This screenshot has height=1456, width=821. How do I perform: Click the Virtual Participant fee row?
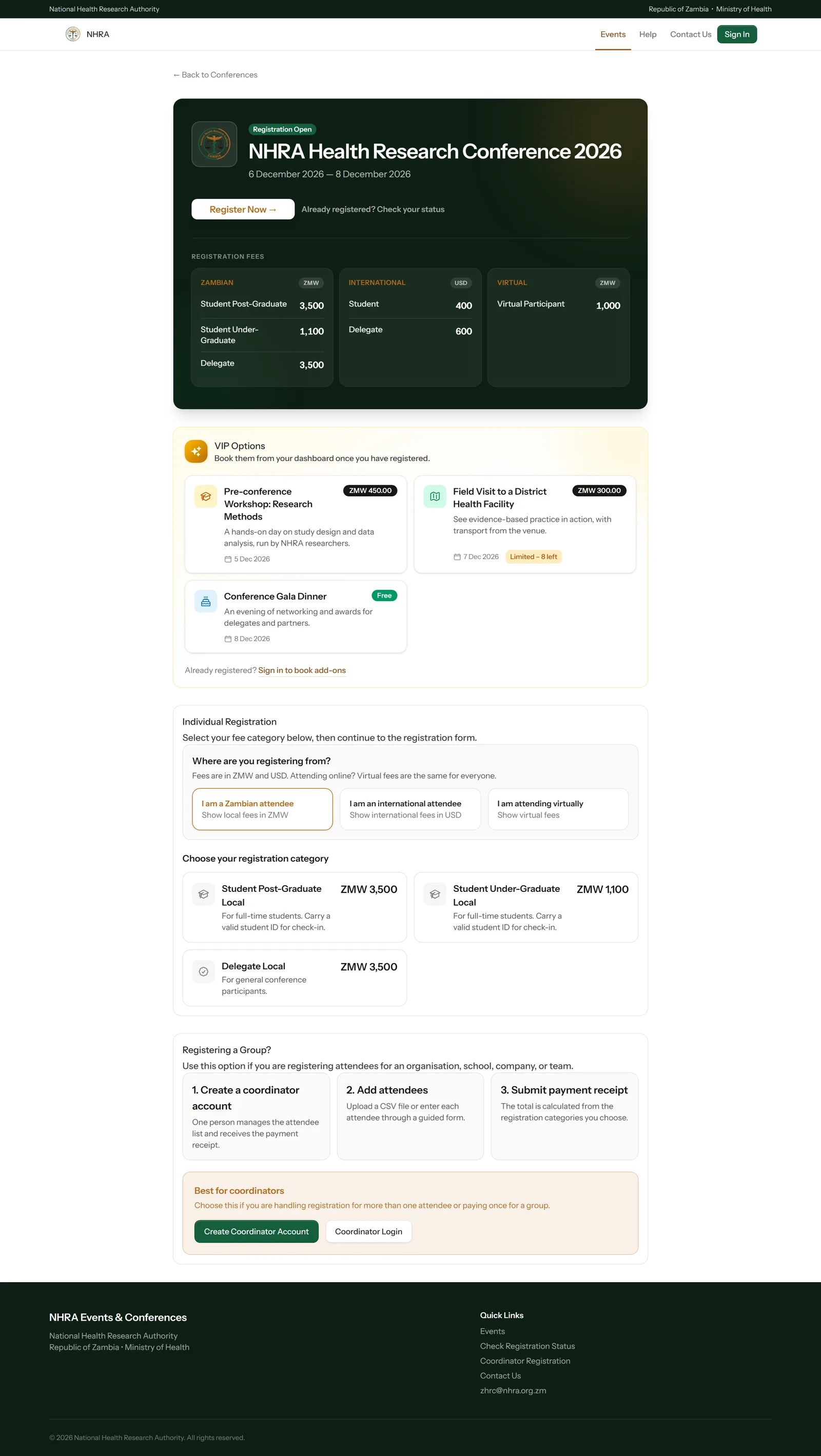559,305
